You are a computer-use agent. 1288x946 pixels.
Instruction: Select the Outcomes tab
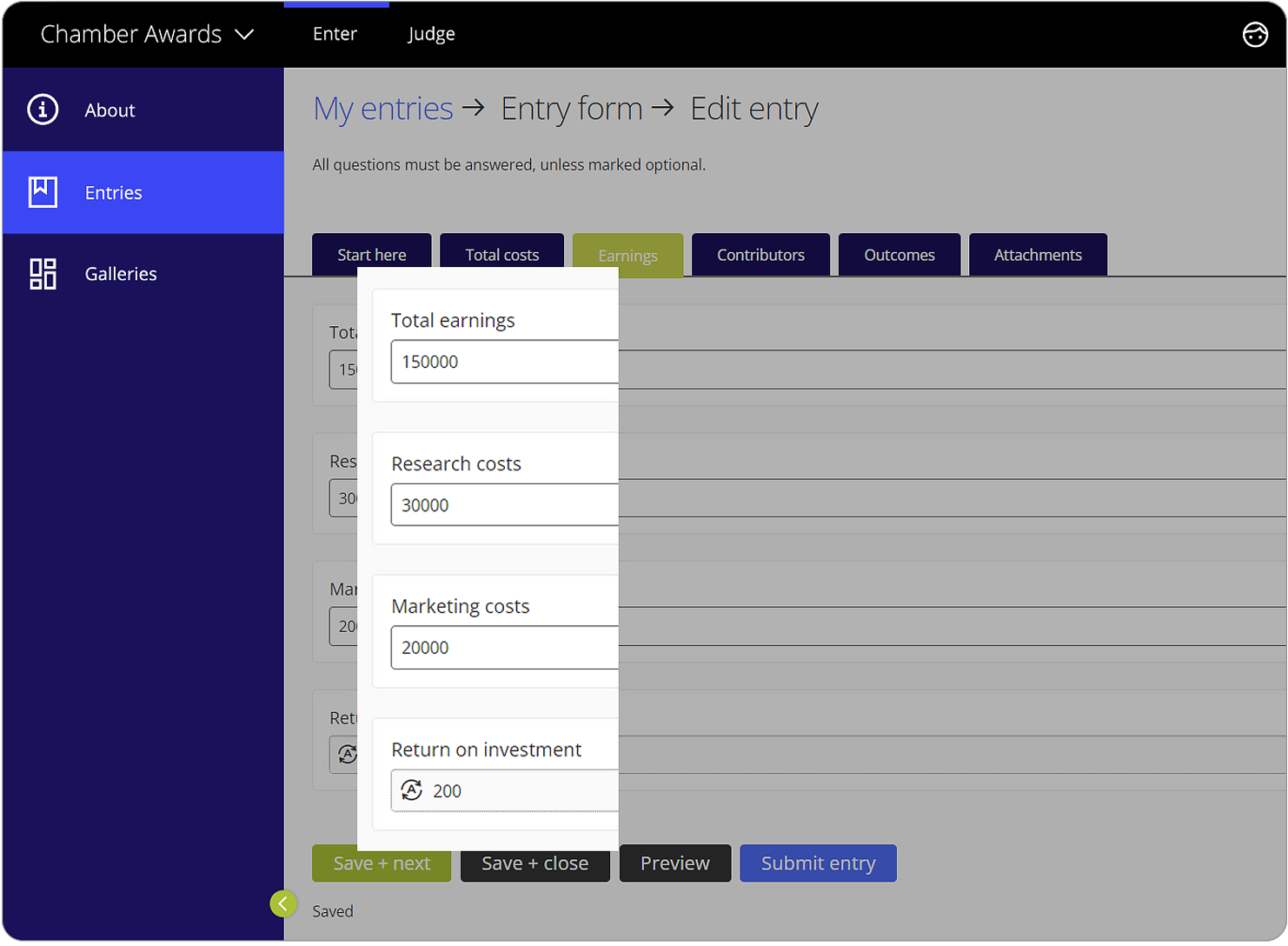coord(899,254)
